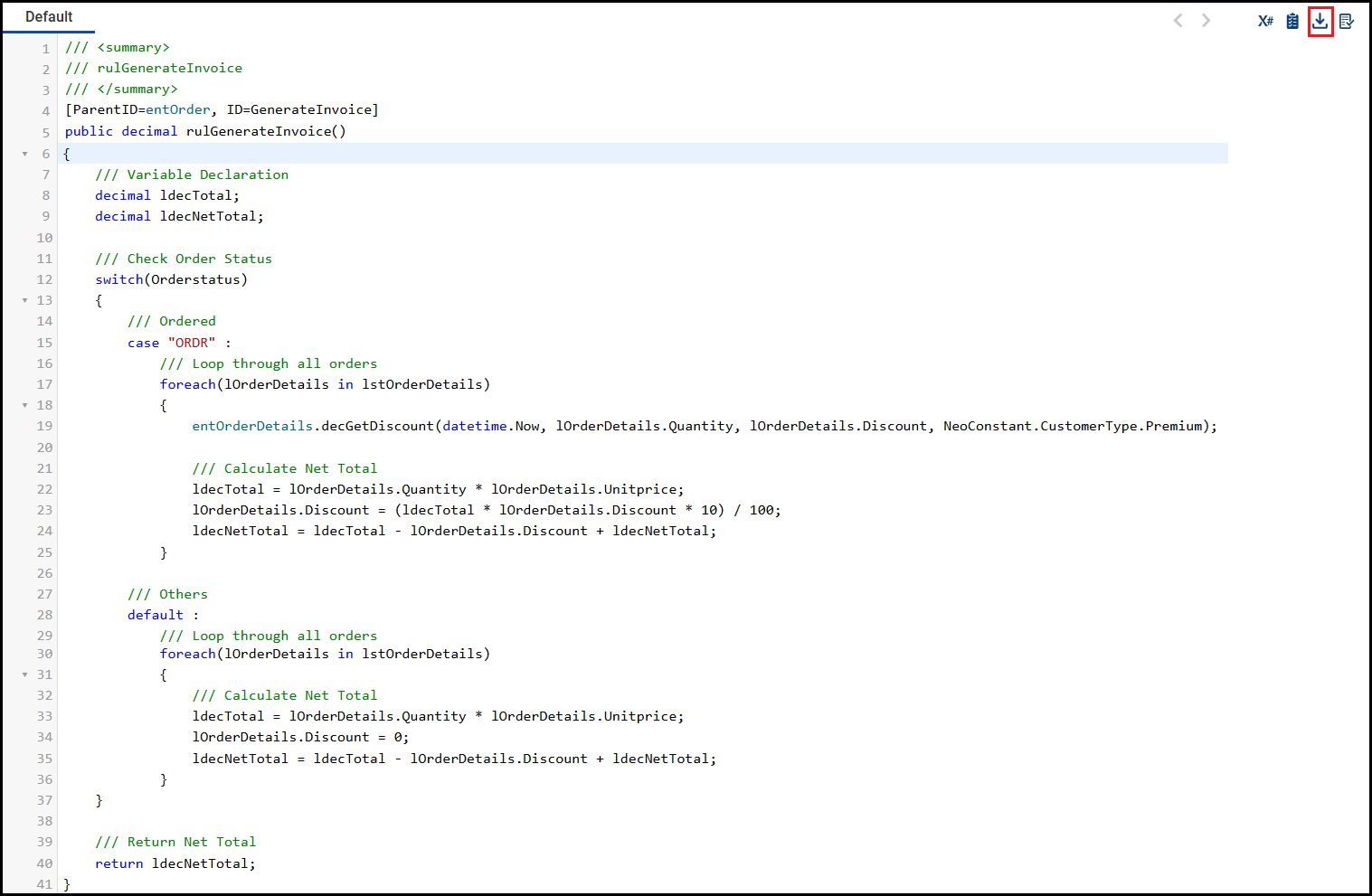Collapse the code block at line 6

click(x=25, y=154)
